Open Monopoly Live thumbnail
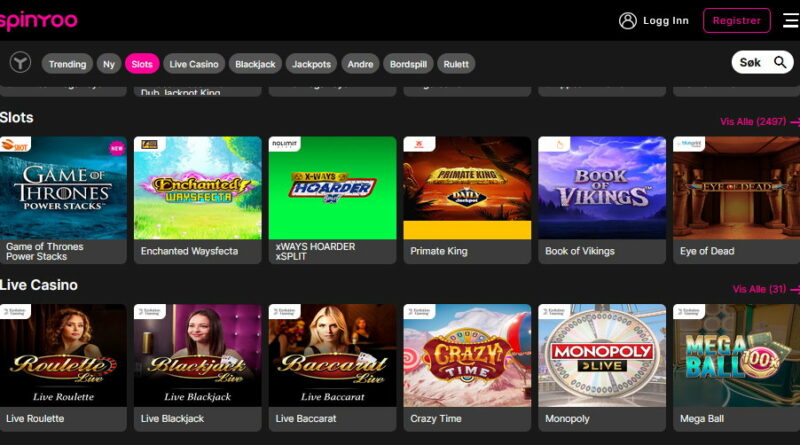 click(x=602, y=355)
